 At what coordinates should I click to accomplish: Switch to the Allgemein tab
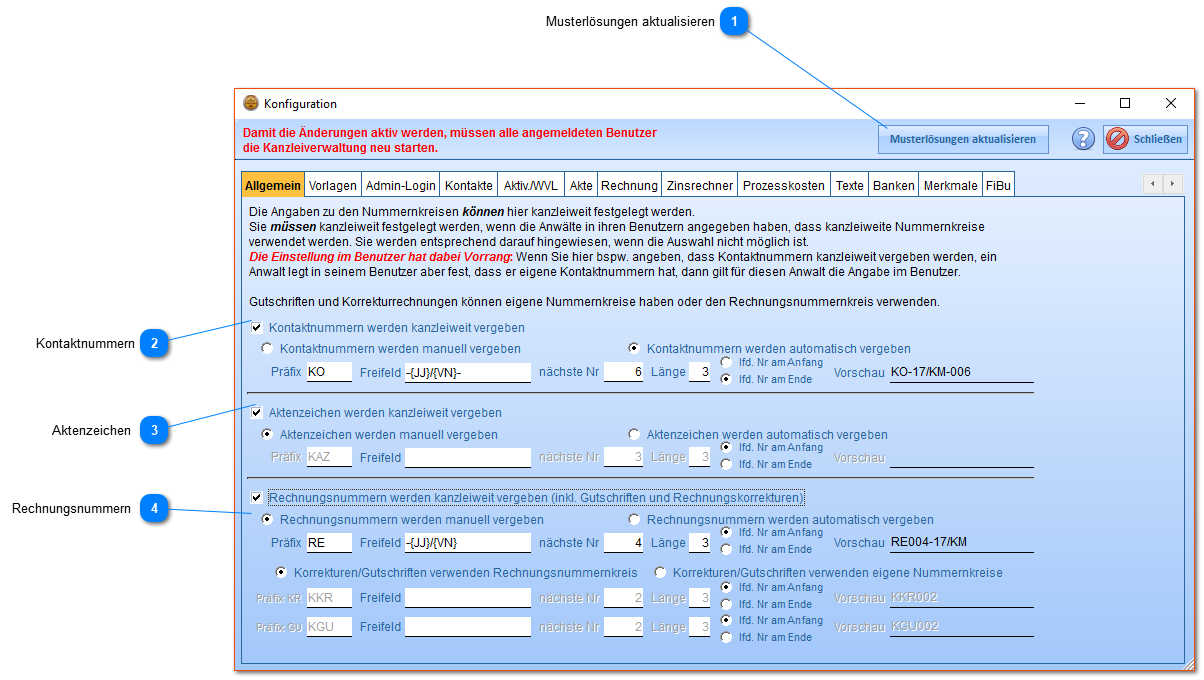tap(273, 185)
